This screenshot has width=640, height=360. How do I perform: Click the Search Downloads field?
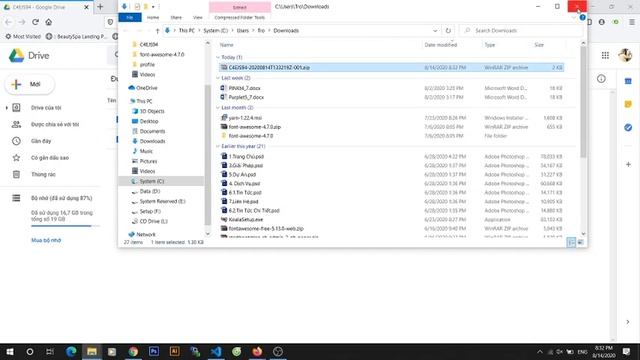tap(520, 31)
